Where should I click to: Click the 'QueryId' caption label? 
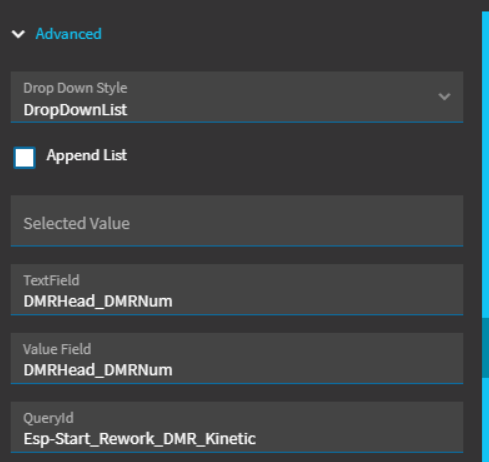pyautogui.click(x=48, y=418)
